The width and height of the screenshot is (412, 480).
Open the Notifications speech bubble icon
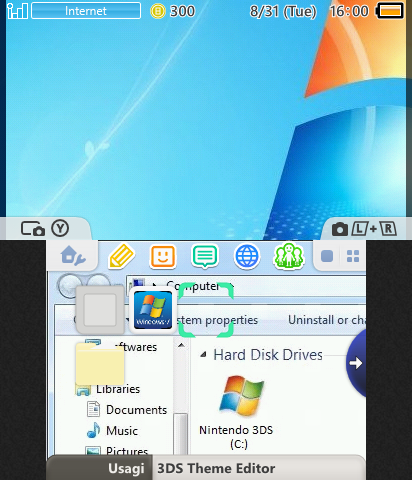click(x=205, y=256)
